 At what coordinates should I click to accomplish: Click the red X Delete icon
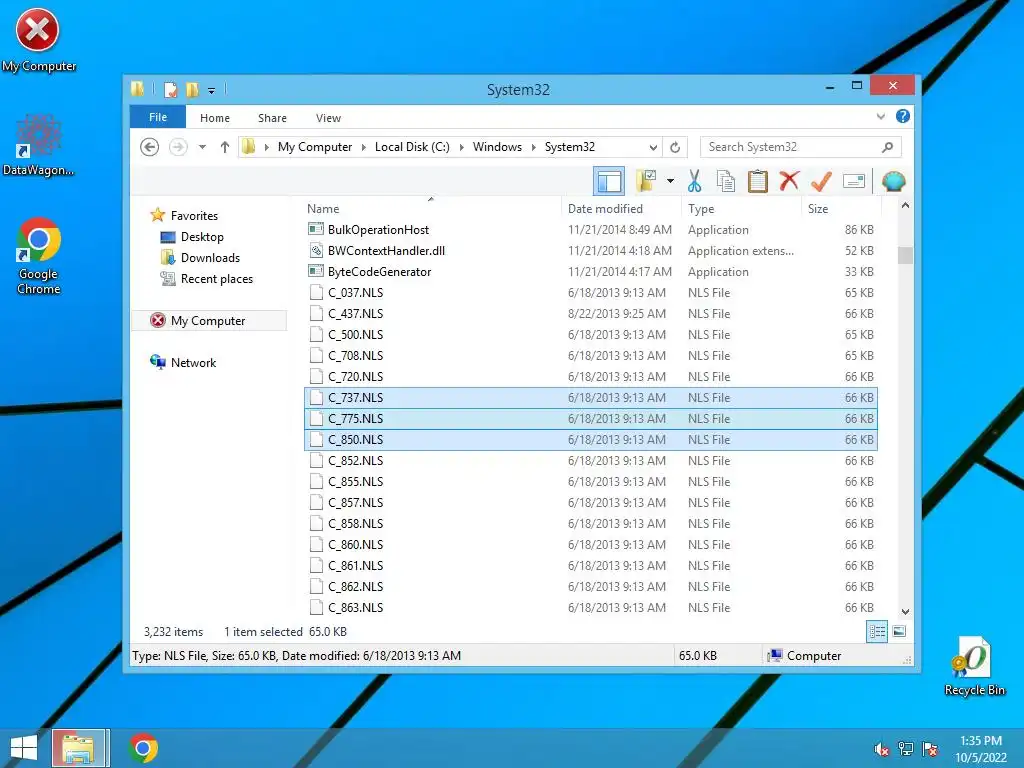pos(789,181)
